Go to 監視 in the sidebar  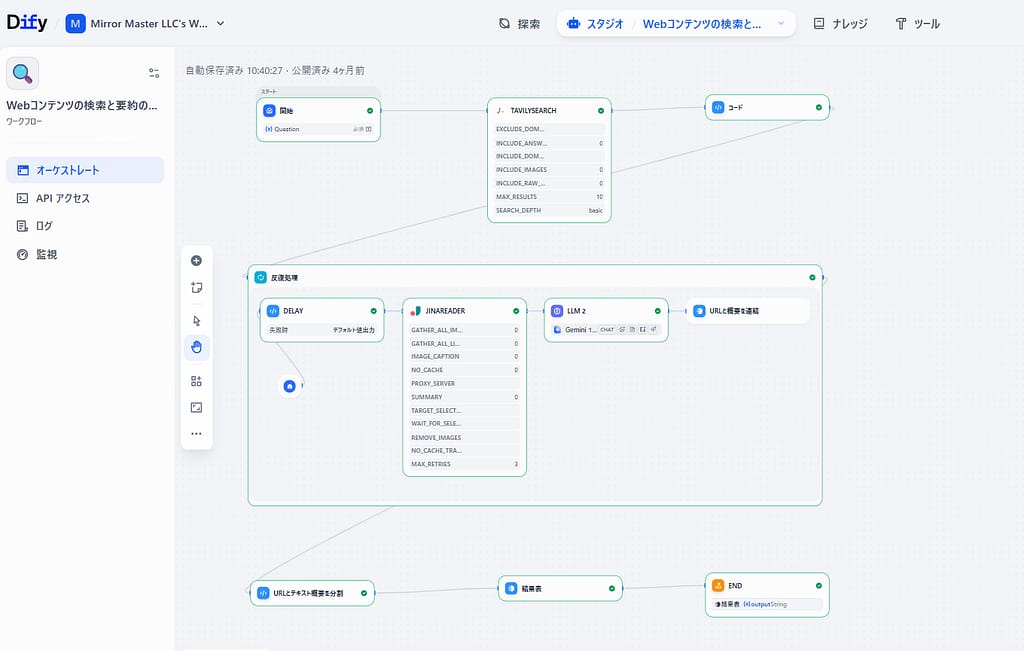[46, 254]
